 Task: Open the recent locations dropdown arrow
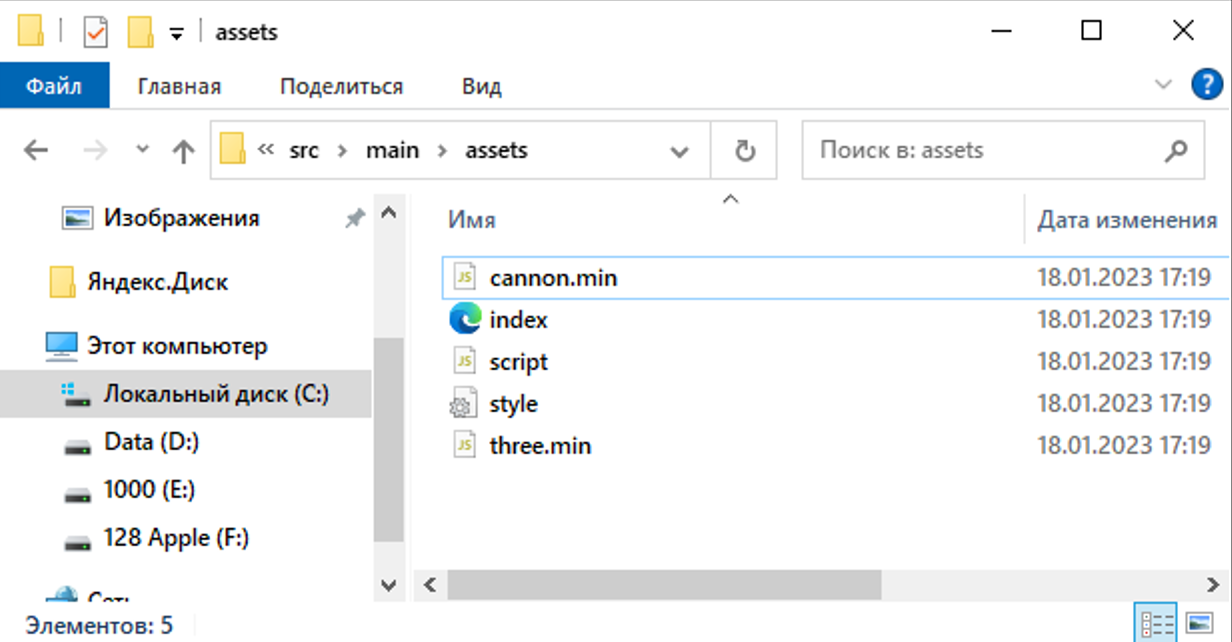[x=142, y=150]
